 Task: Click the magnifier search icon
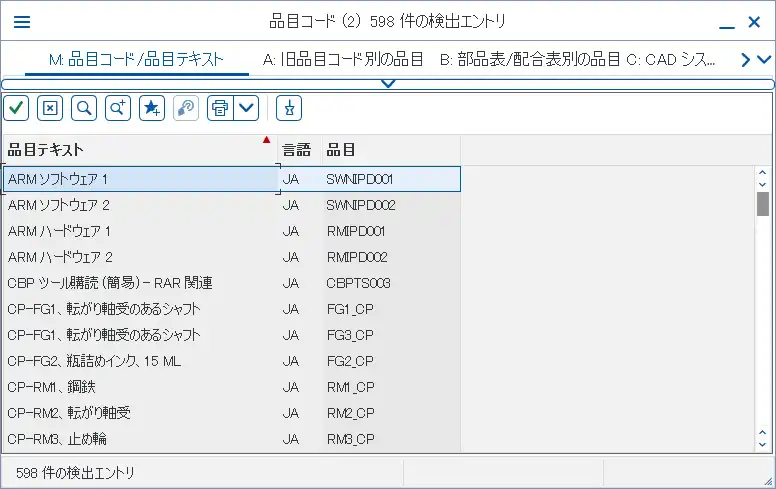(84, 108)
